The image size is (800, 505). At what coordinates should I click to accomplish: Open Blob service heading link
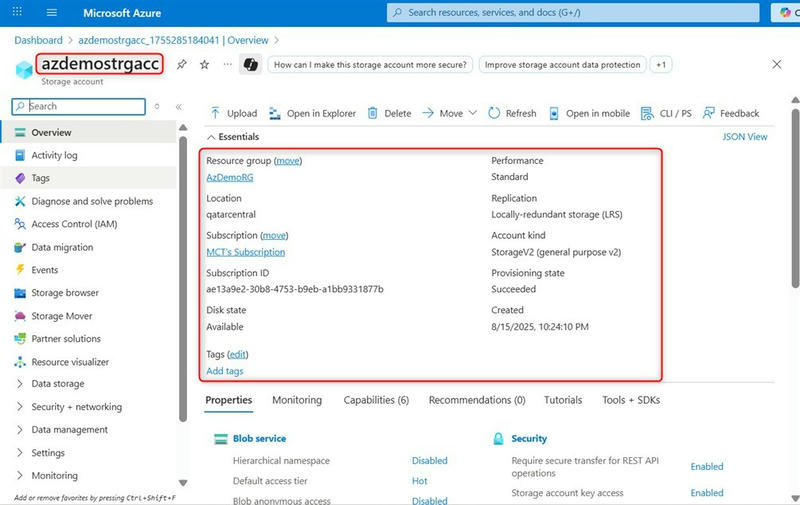point(259,439)
